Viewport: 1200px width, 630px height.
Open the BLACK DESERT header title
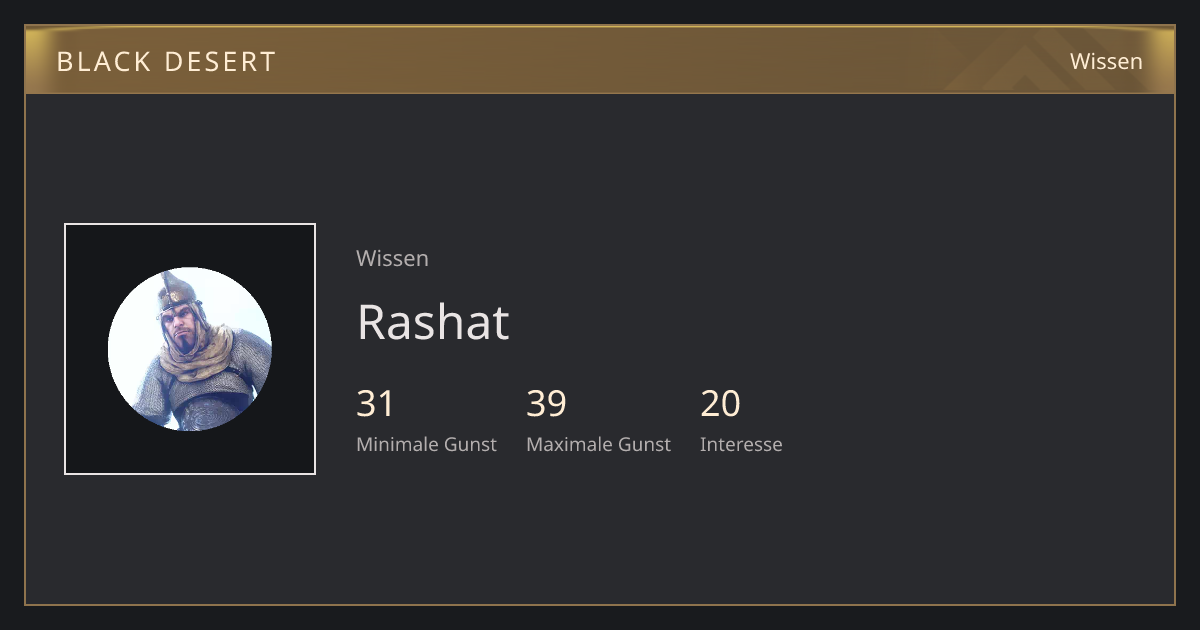point(166,61)
